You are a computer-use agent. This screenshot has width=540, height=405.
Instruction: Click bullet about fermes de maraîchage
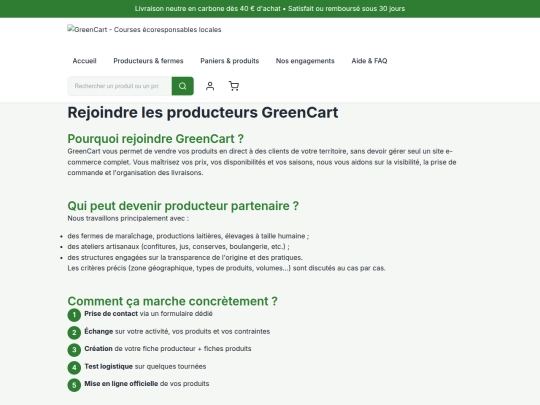(188, 236)
